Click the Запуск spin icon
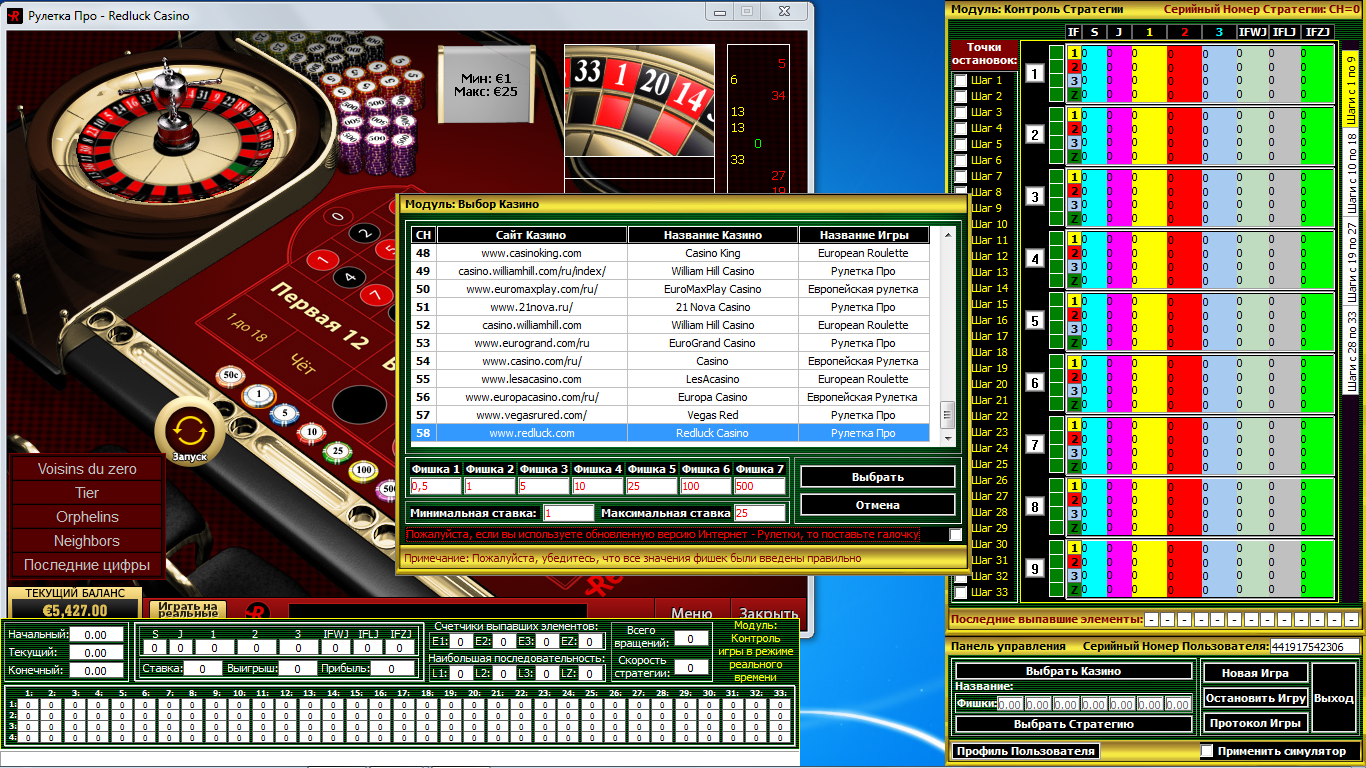Image resolution: width=1366 pixels, height=768 pixels. tap(188, 430)
